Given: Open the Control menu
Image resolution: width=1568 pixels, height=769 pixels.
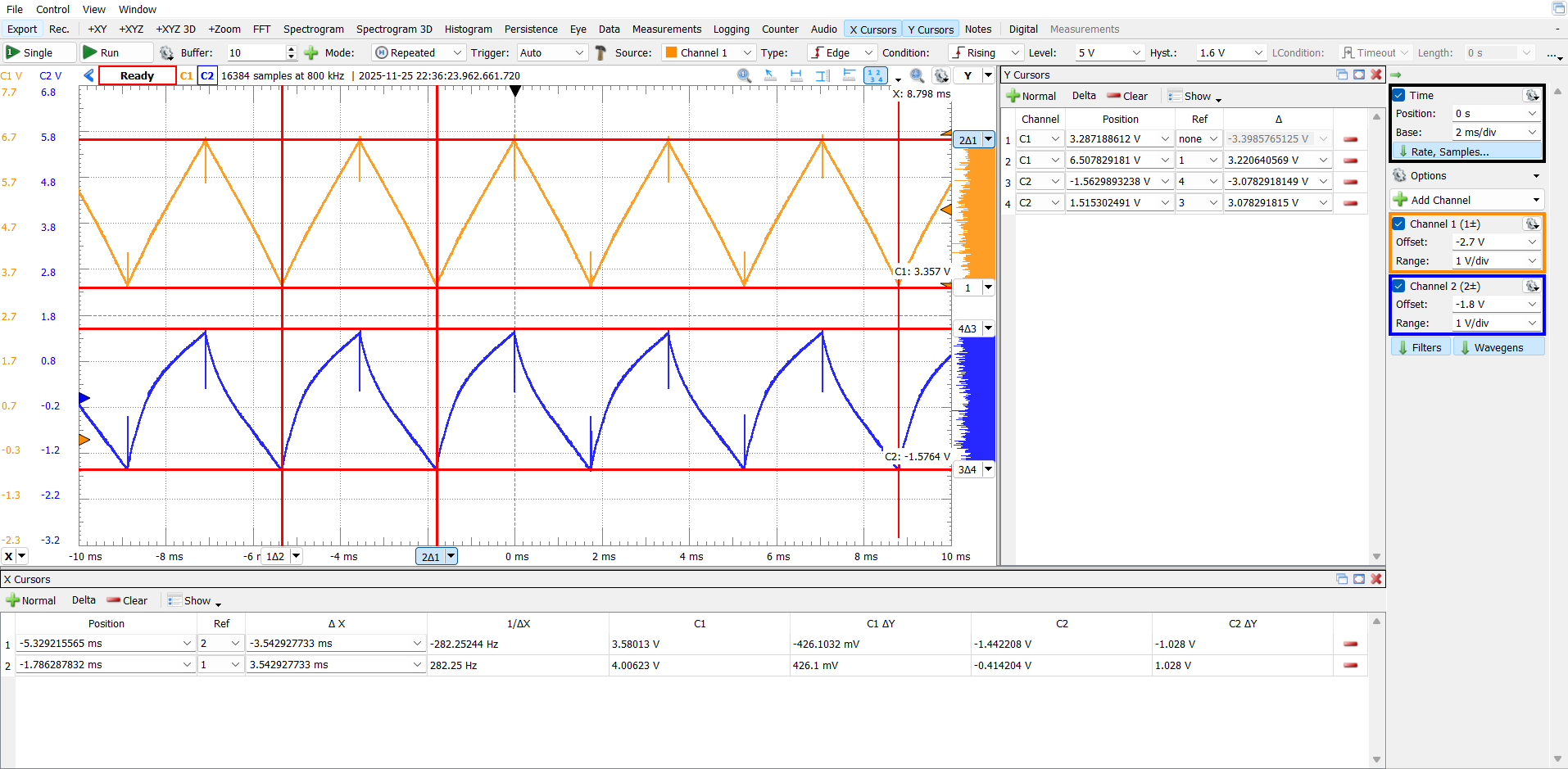Looking at the screenshot, I should [x=52, y=9].
